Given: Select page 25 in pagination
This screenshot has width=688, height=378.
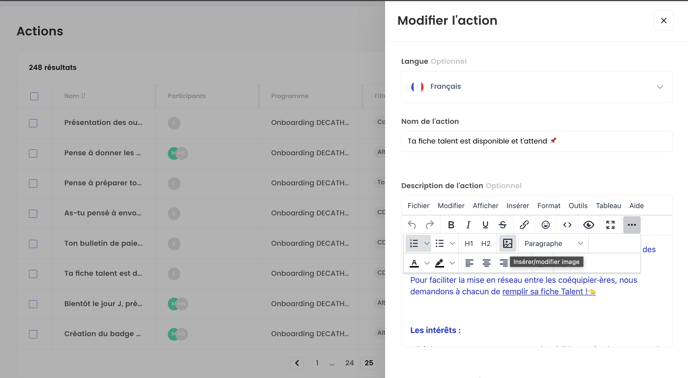Looking at the screenshot, I should 369,363.
